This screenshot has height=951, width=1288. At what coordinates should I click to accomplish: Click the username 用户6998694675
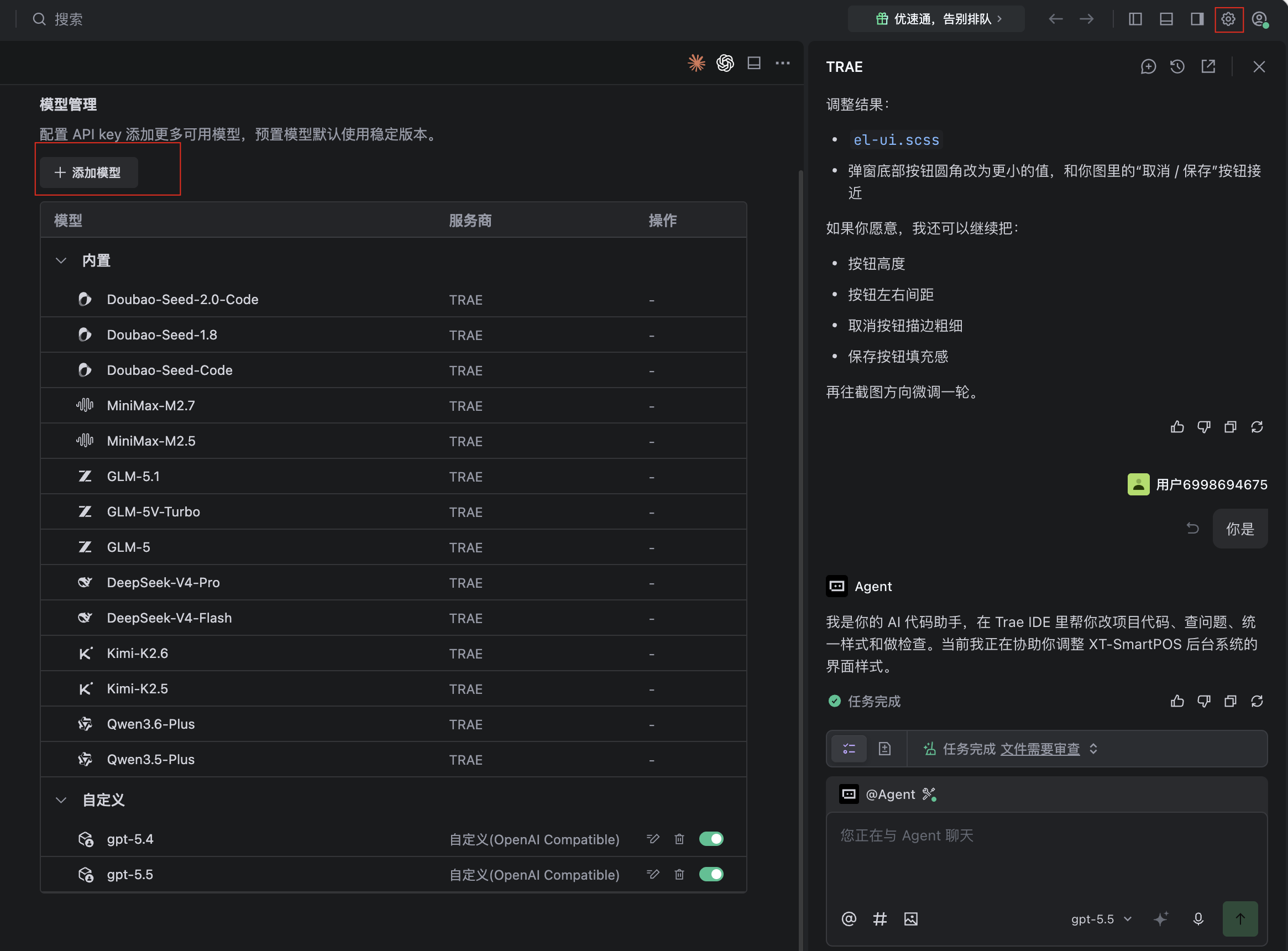point(1212,485)
